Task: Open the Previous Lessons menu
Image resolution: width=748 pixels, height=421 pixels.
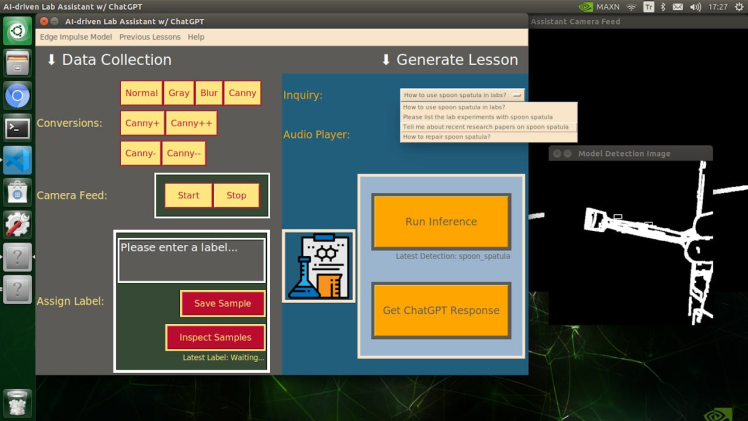Action: (x=150, y=37)
